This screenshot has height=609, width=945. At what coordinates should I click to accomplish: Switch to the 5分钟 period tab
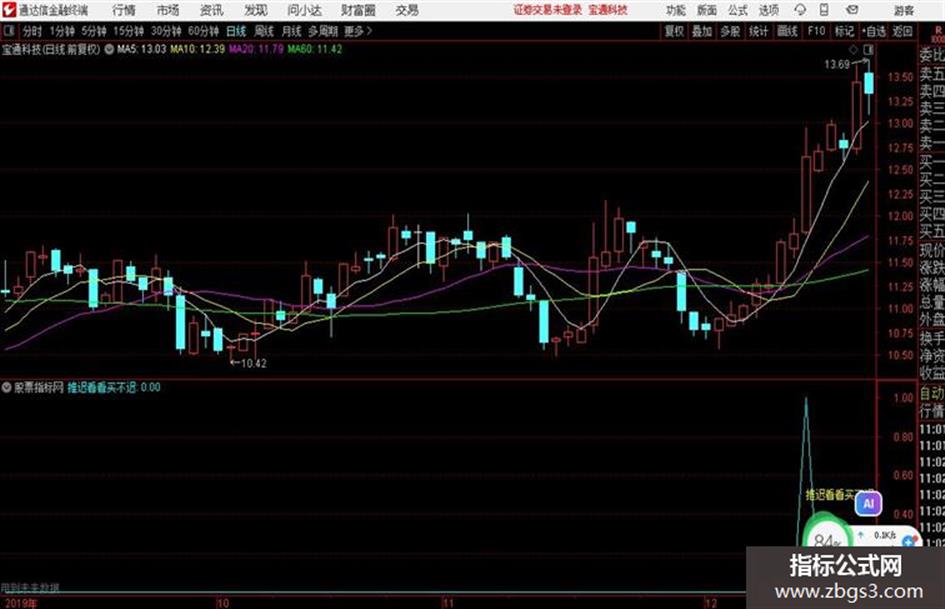click(94, 31)
